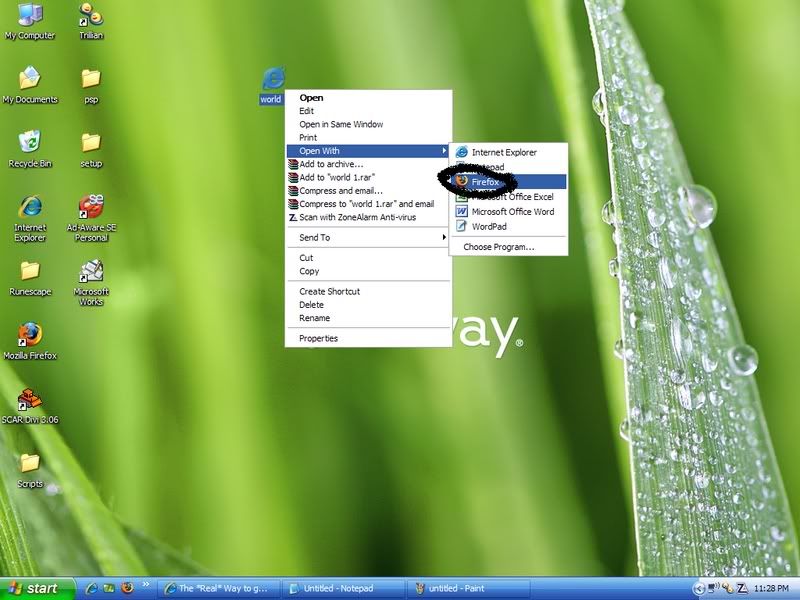Open the My Computer desktop icon
Screen dimensions: 800x600
(30, 16)
